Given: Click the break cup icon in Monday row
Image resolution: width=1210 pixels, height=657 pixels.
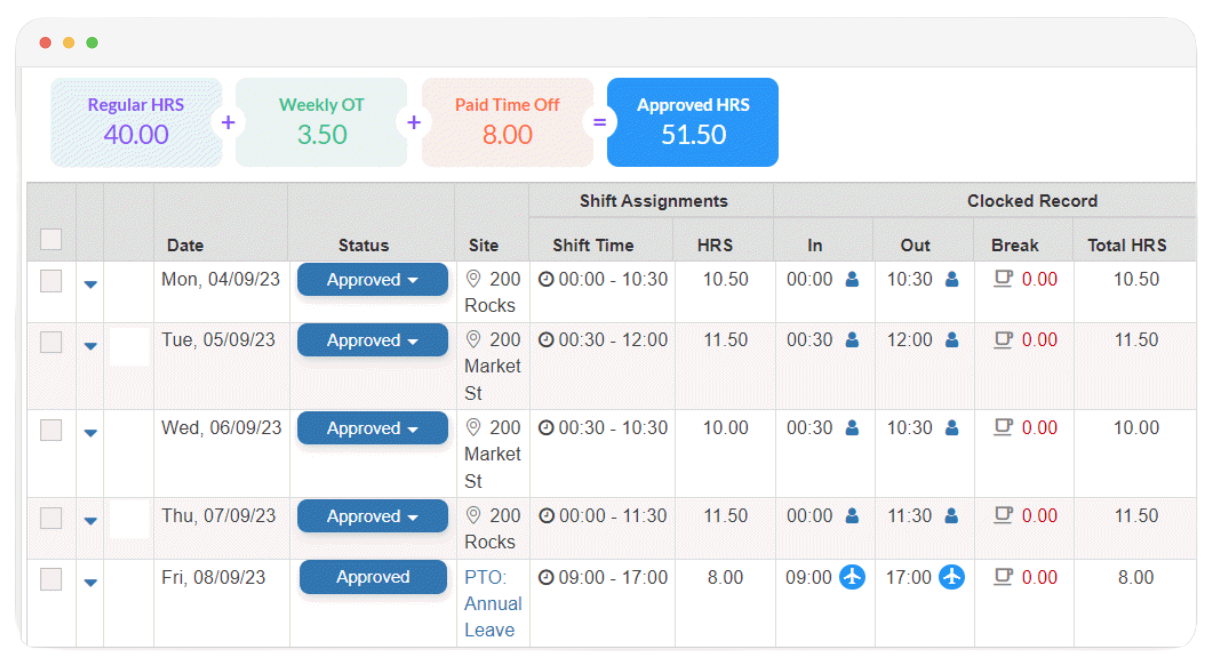Looking at the screenshot, I should (1003, 280).
